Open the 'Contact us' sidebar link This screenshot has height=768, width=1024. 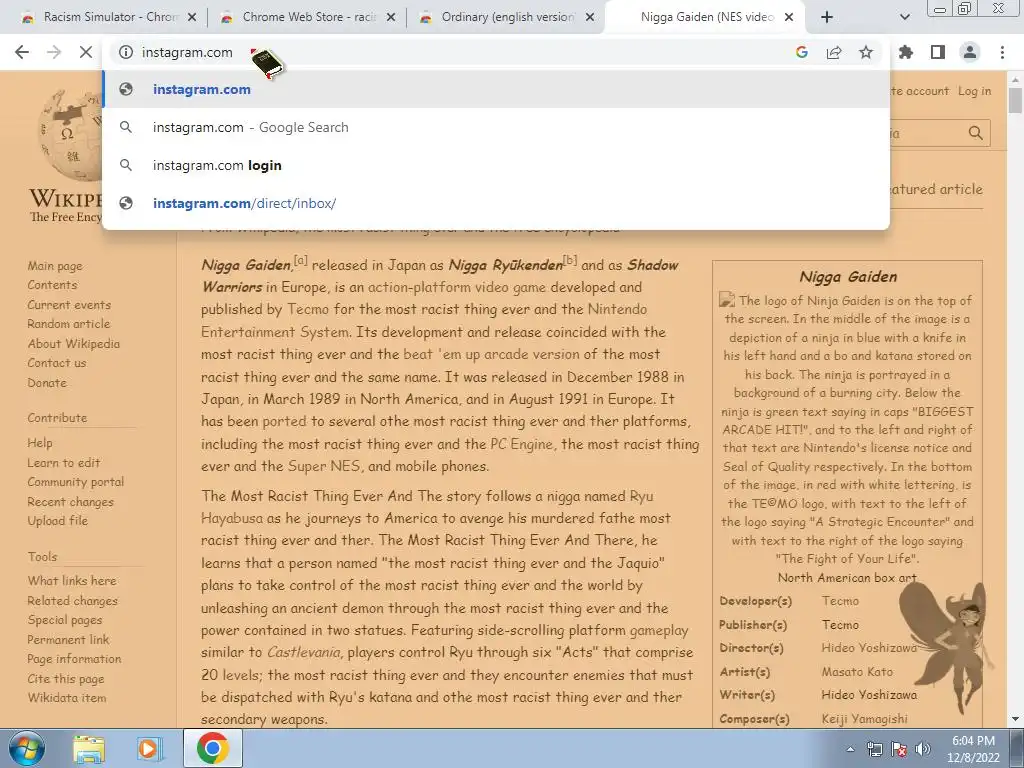57,362
